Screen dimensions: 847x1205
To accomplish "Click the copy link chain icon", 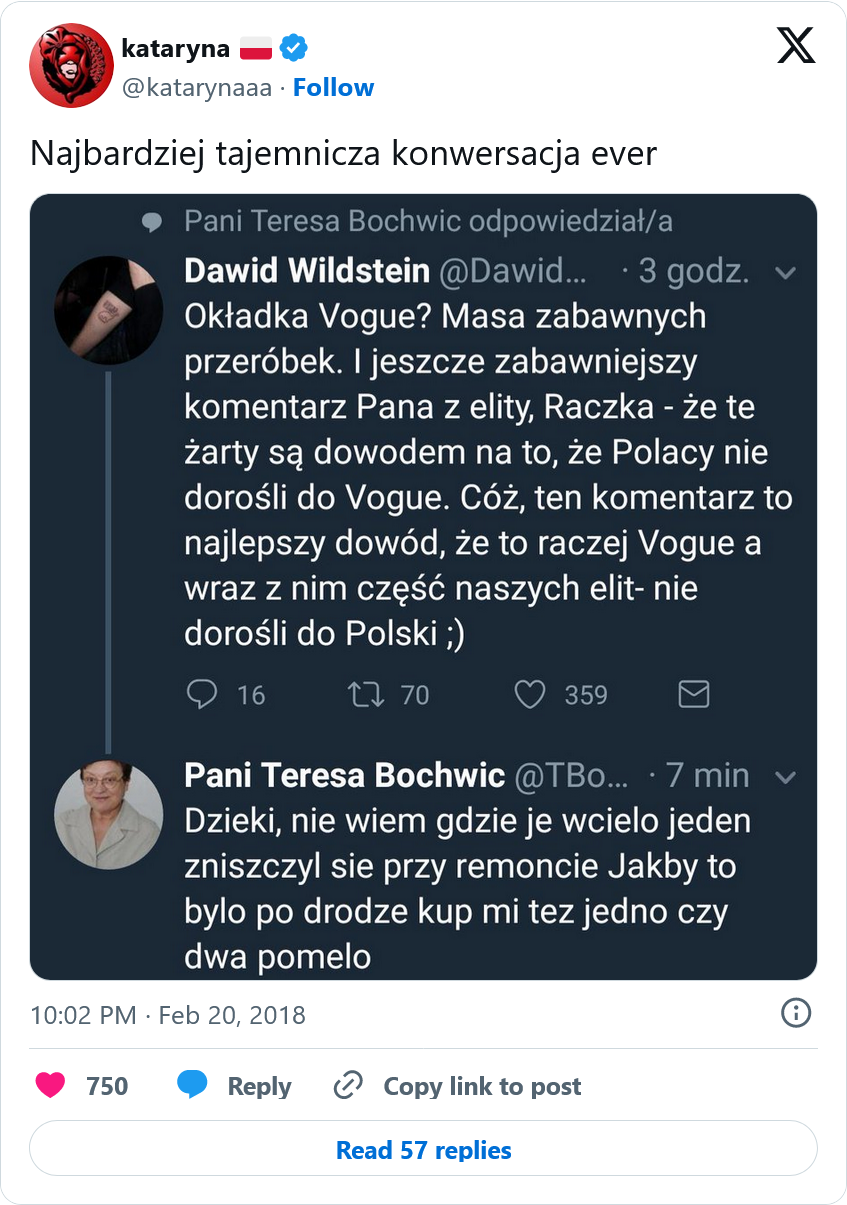I will [x=347, y=1086].
